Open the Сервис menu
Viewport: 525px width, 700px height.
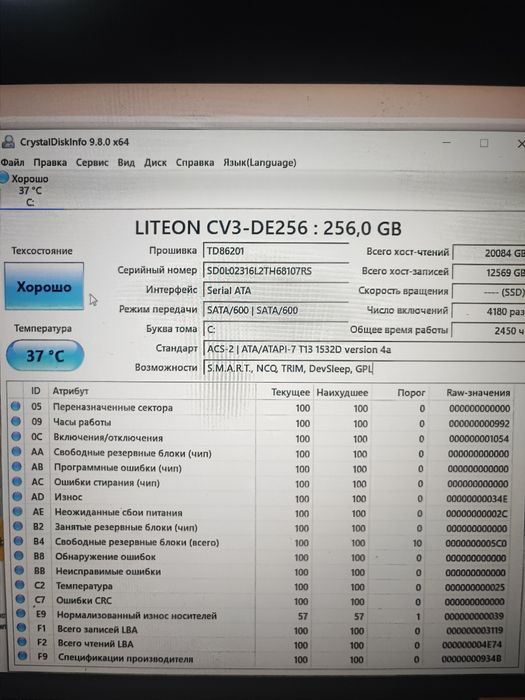[92, 162]
